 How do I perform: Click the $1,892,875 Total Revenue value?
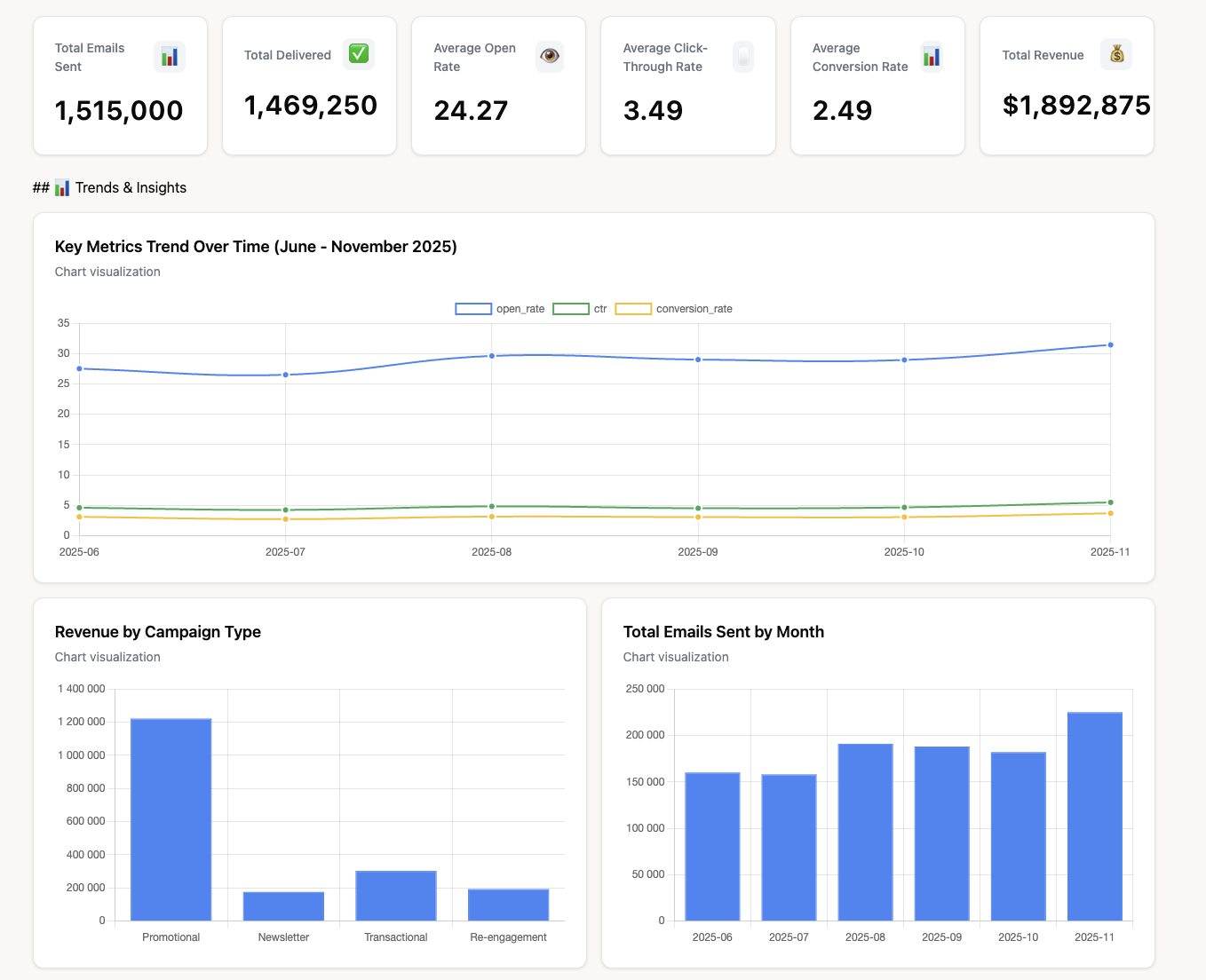pos(1076,106)
